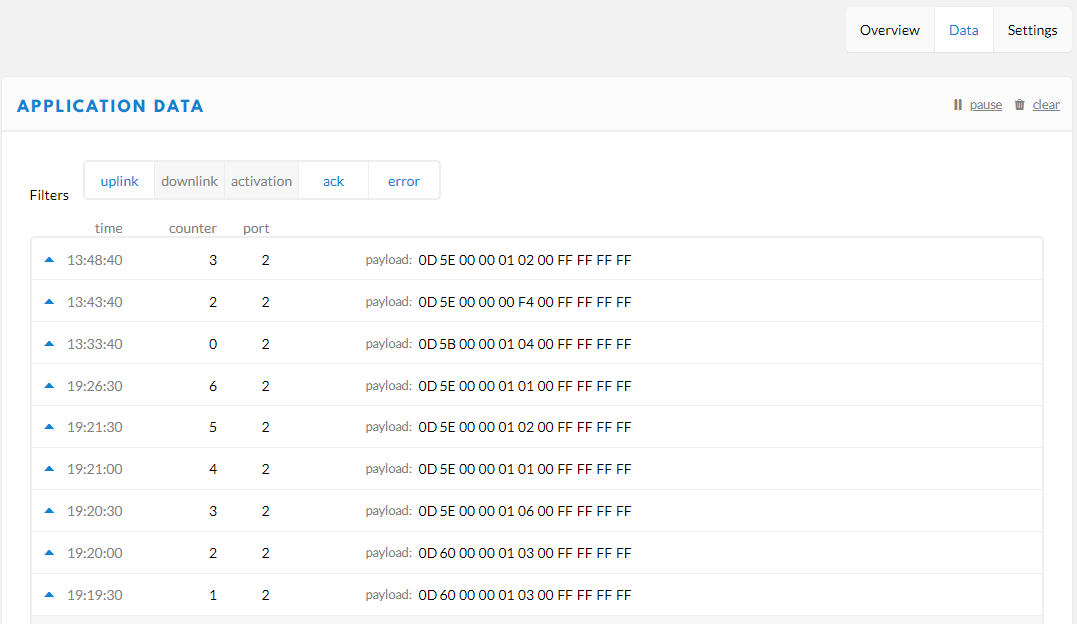Click the uplink arrow for 19:21:00
Screen dimensions: 1077x624
49,469
